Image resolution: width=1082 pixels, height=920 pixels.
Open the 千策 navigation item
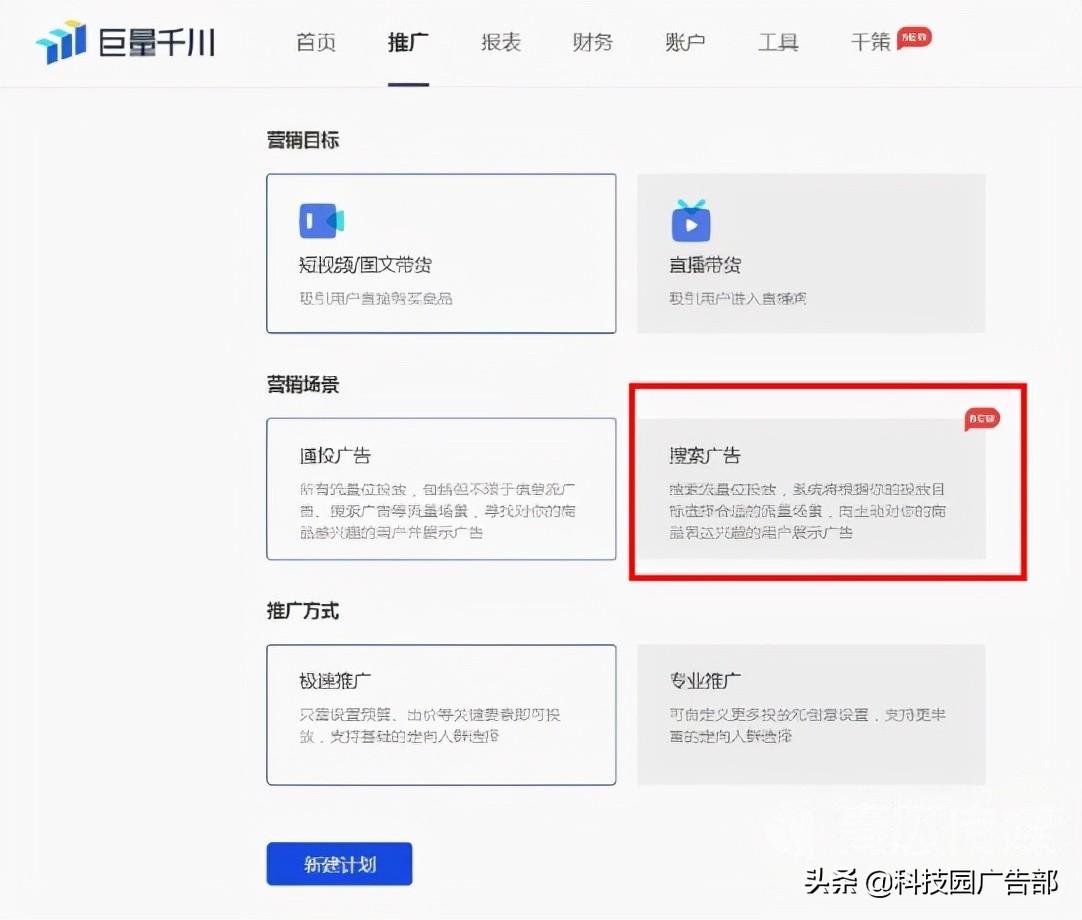(x=870, y=43)
